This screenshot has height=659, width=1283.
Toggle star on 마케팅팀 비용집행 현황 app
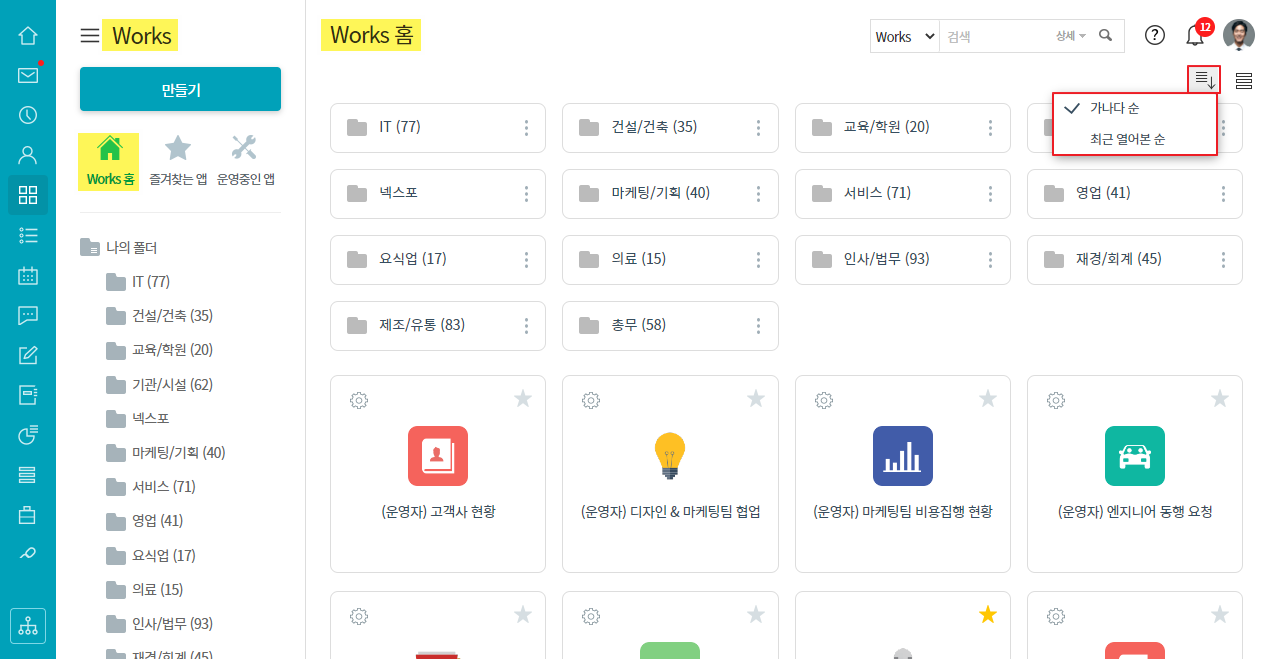click(988, 399)
